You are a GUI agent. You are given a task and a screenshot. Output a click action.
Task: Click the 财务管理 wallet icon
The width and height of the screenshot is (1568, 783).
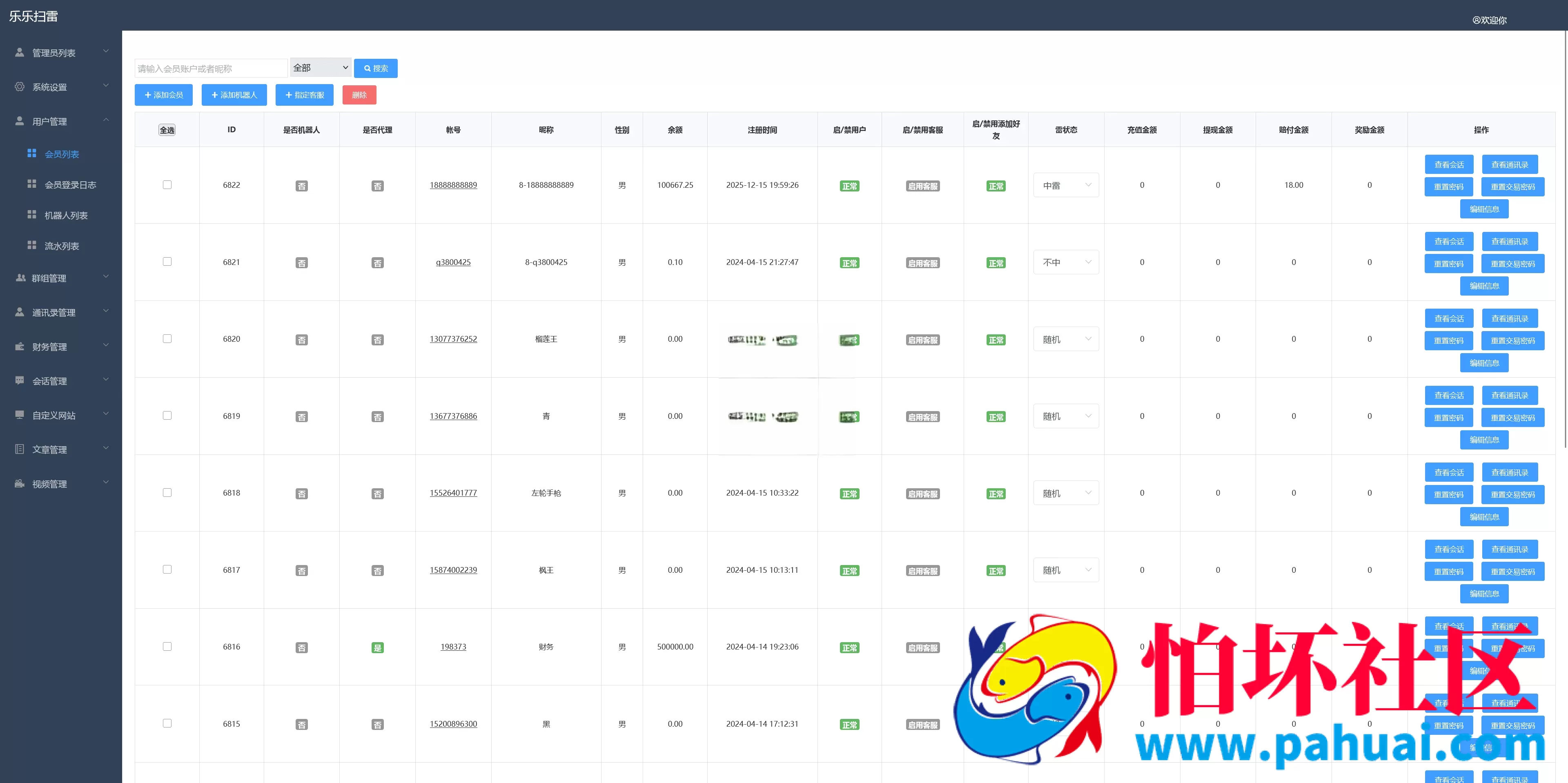tap(20, 346)
